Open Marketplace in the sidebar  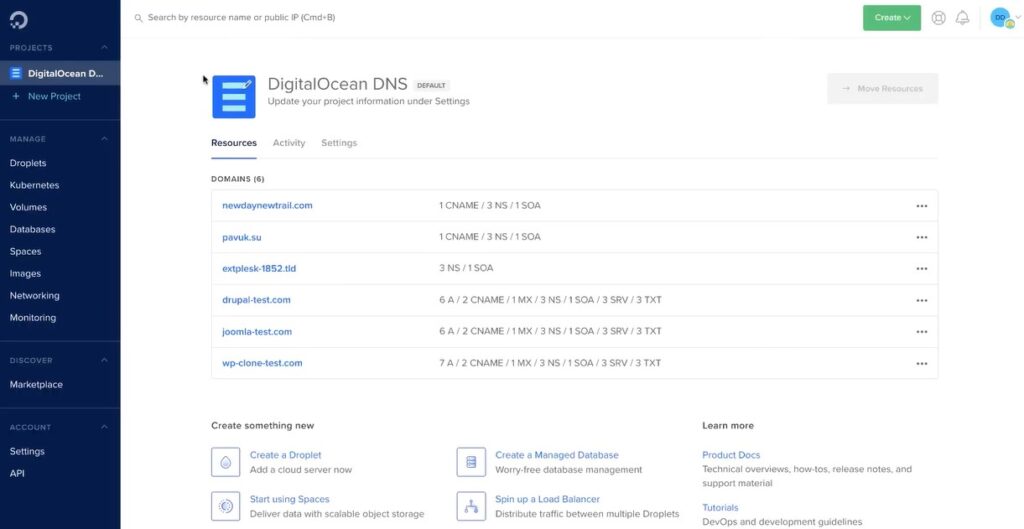click(37, 385)
